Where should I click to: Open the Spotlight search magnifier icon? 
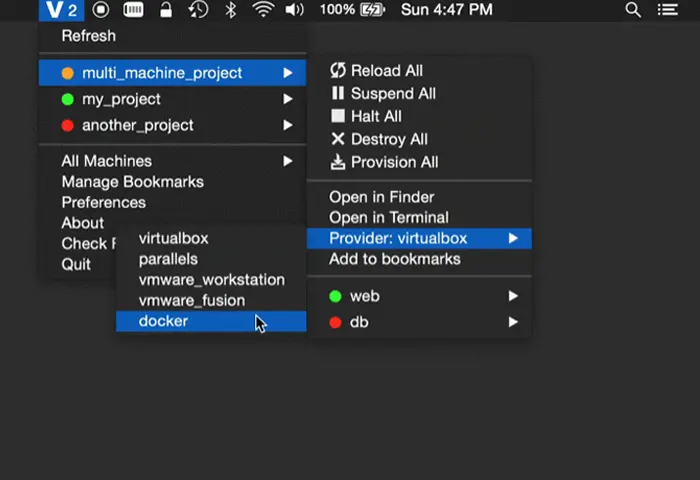632,10
